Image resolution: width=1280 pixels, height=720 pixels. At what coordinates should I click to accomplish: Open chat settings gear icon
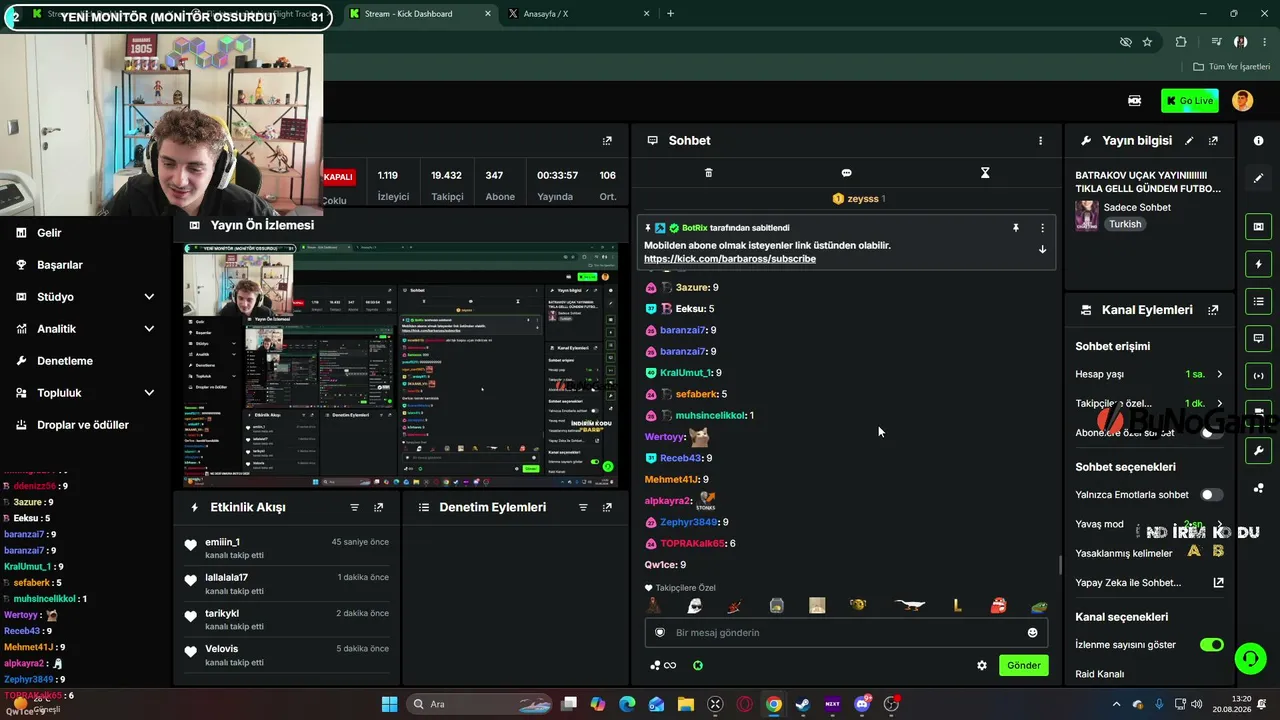pyautogui.click(x=982, y=665)
